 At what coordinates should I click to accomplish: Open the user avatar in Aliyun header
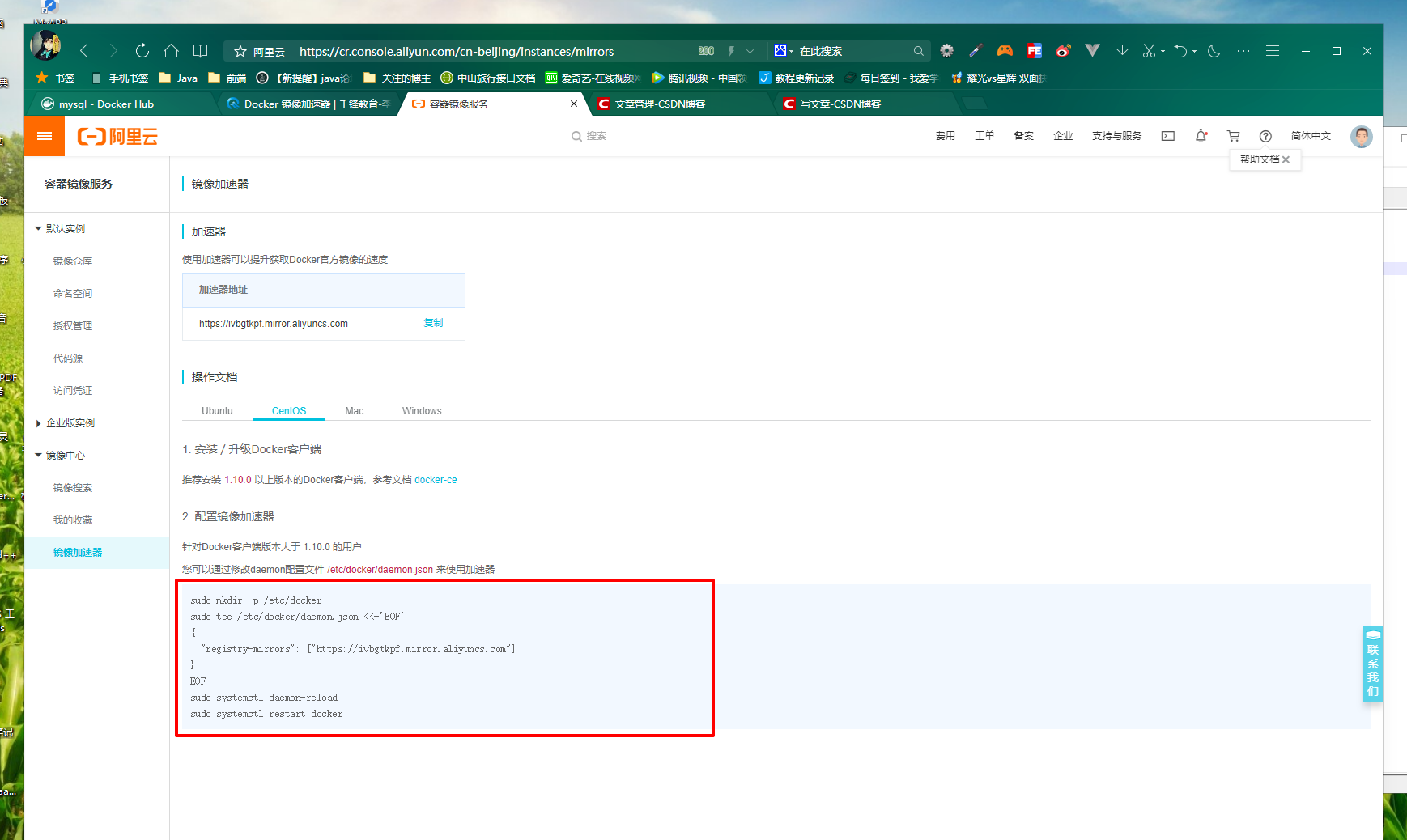click(1362, 136)
